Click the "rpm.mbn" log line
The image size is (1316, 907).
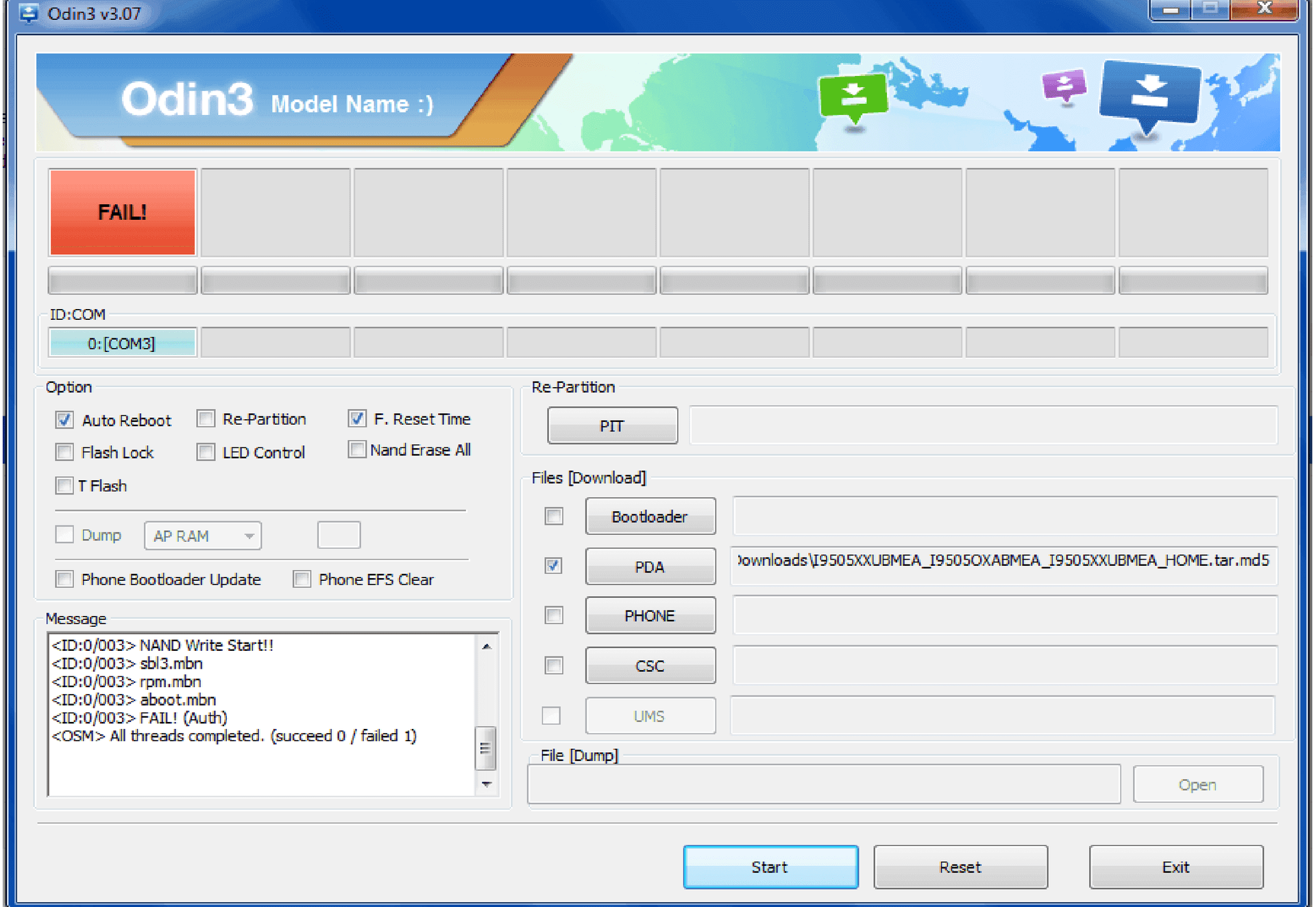click(127, 681)
